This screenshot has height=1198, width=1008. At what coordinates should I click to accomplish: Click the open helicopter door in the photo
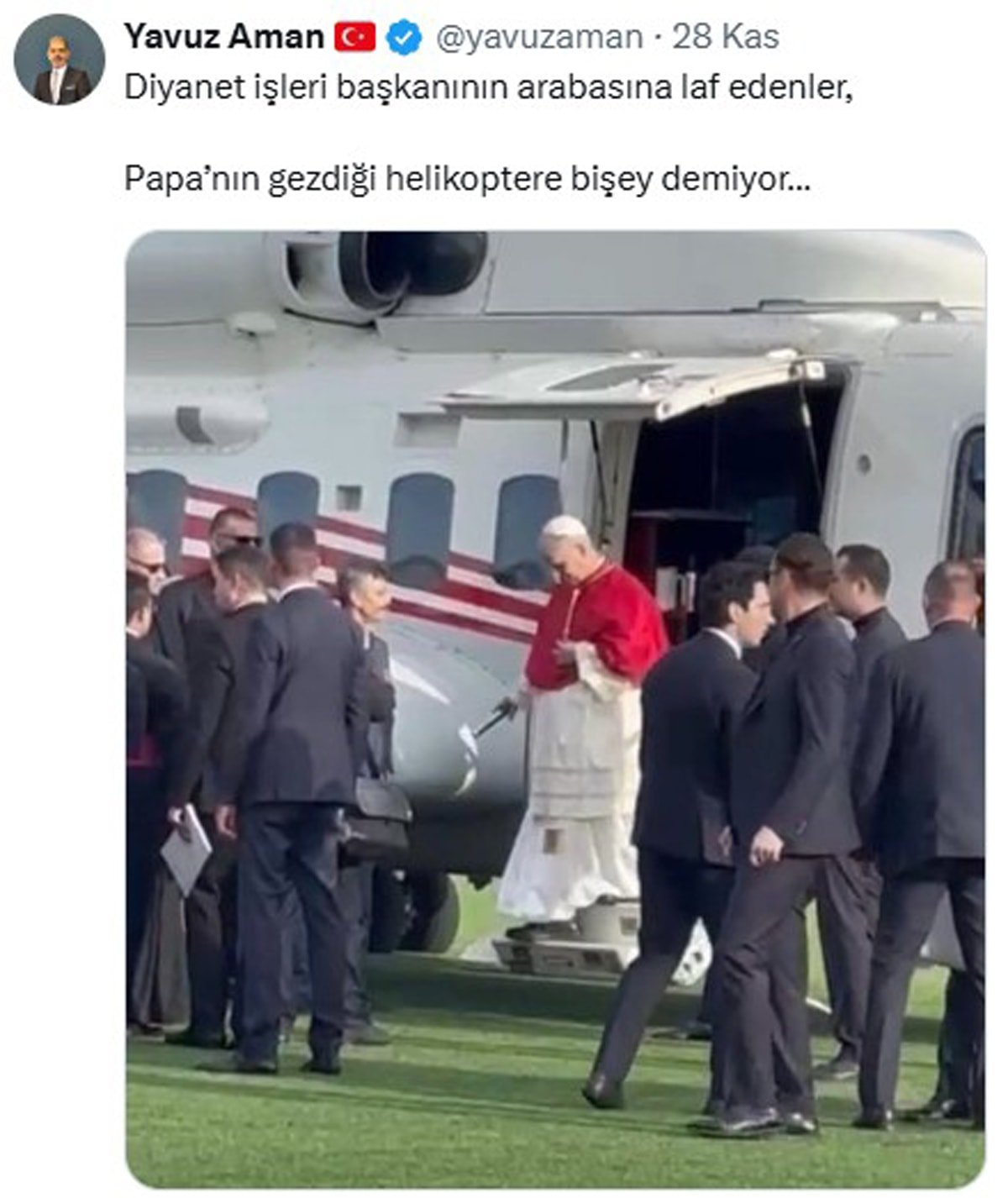(x=732, y=496)
